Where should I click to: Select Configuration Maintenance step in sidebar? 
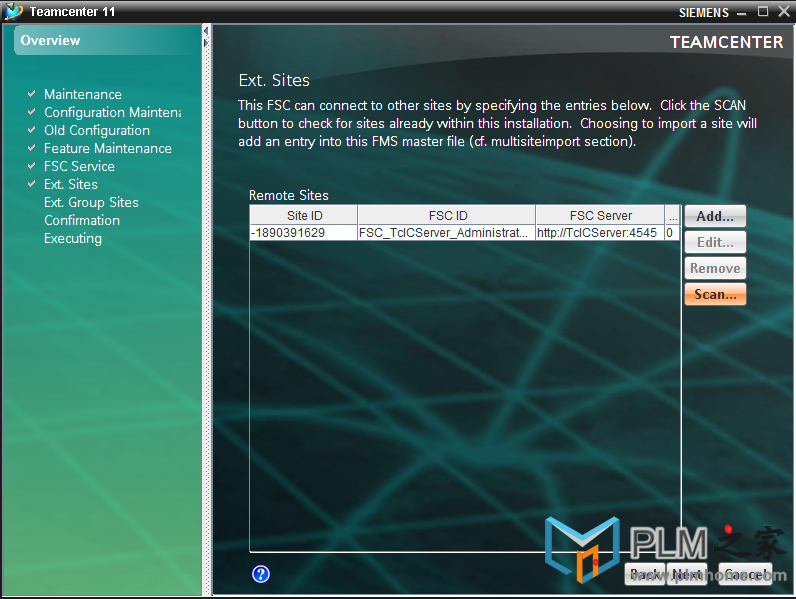[x=113, y=112]
